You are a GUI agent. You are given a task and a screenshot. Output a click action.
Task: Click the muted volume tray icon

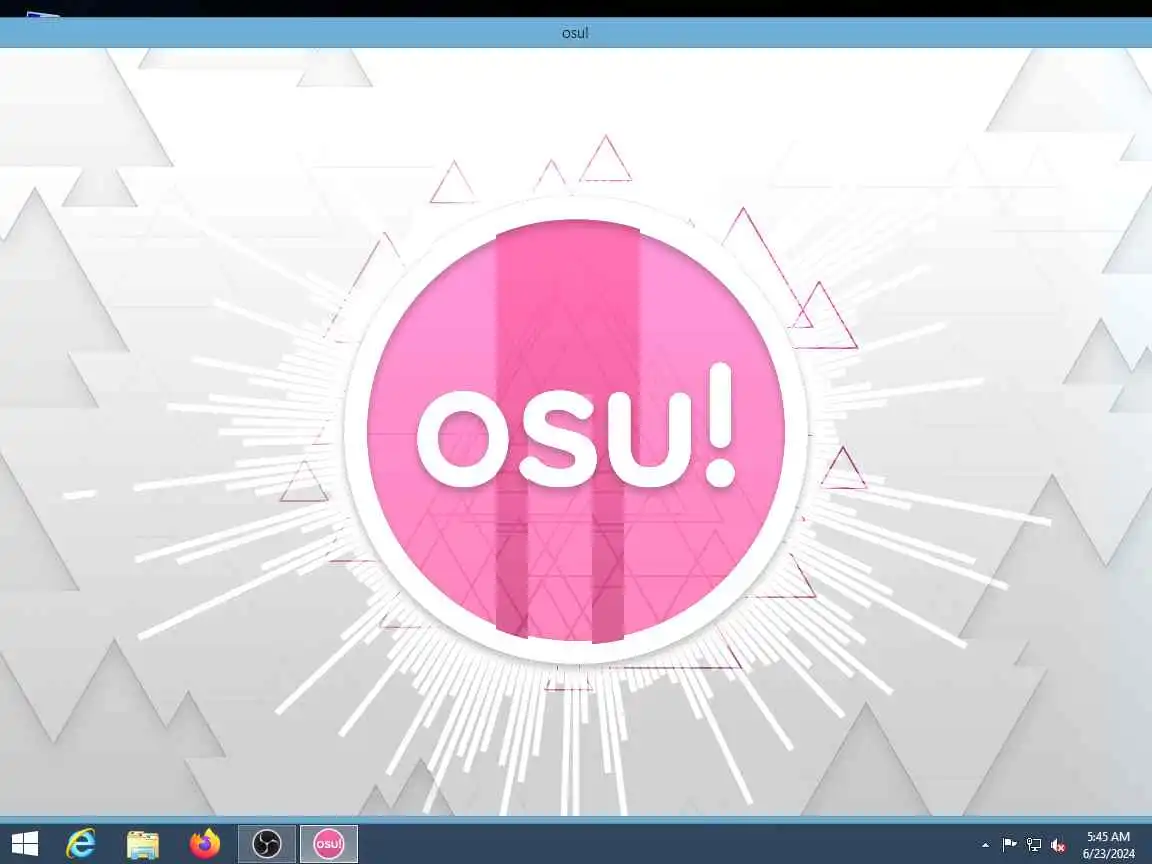pos(1058,845)
